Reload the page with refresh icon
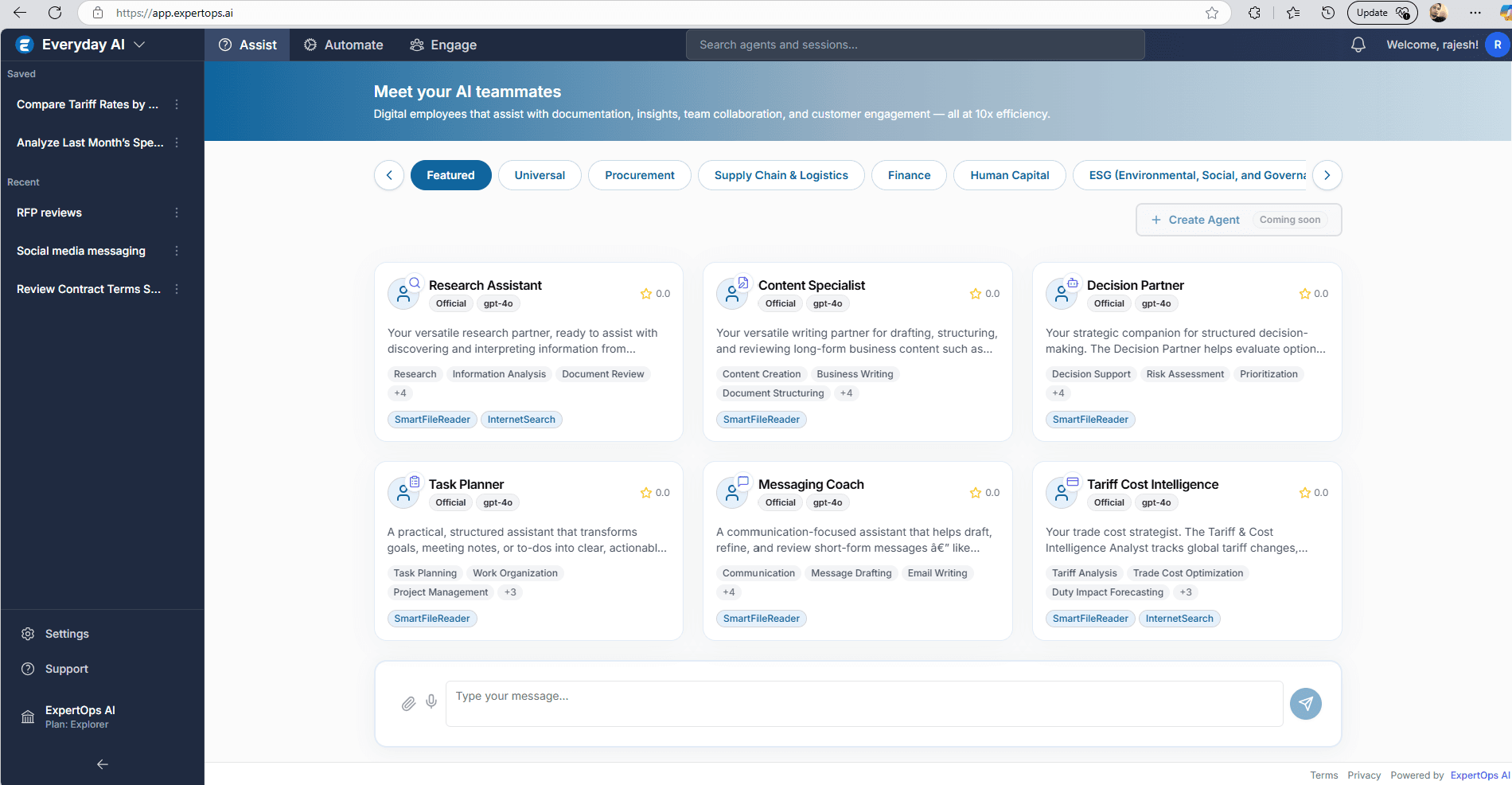 55,13
